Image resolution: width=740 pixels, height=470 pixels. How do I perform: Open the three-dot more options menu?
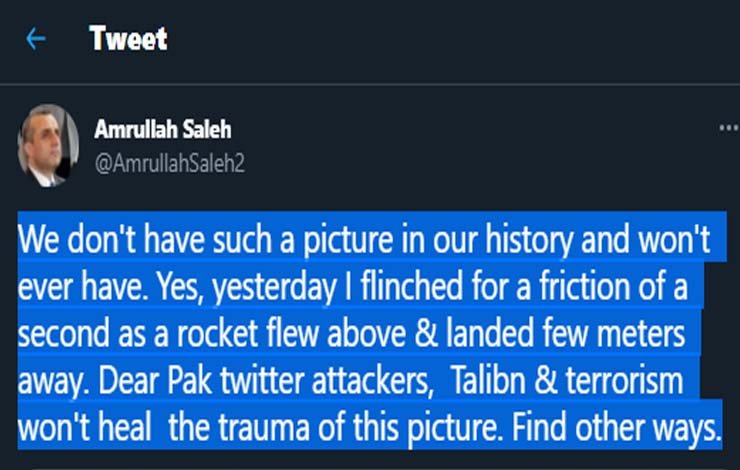727,129
